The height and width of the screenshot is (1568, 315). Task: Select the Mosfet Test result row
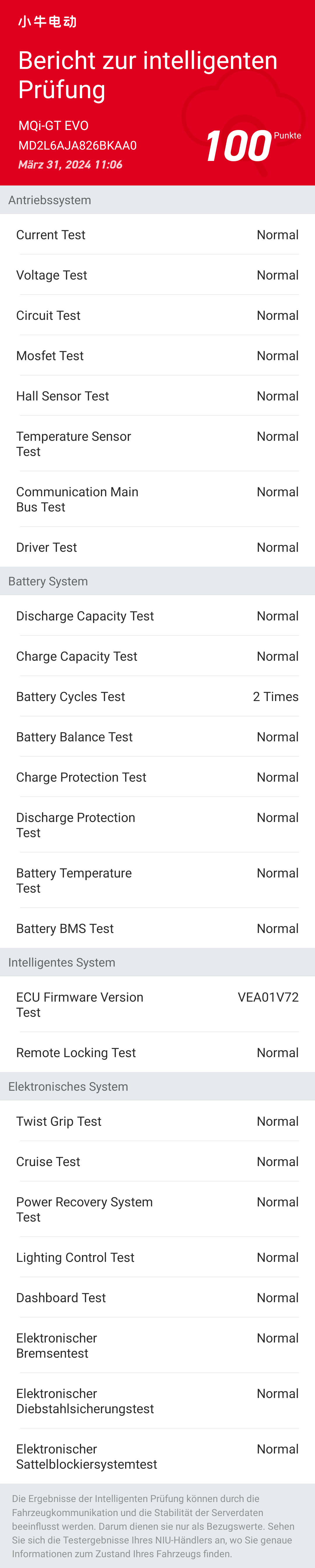coord(157,355)
